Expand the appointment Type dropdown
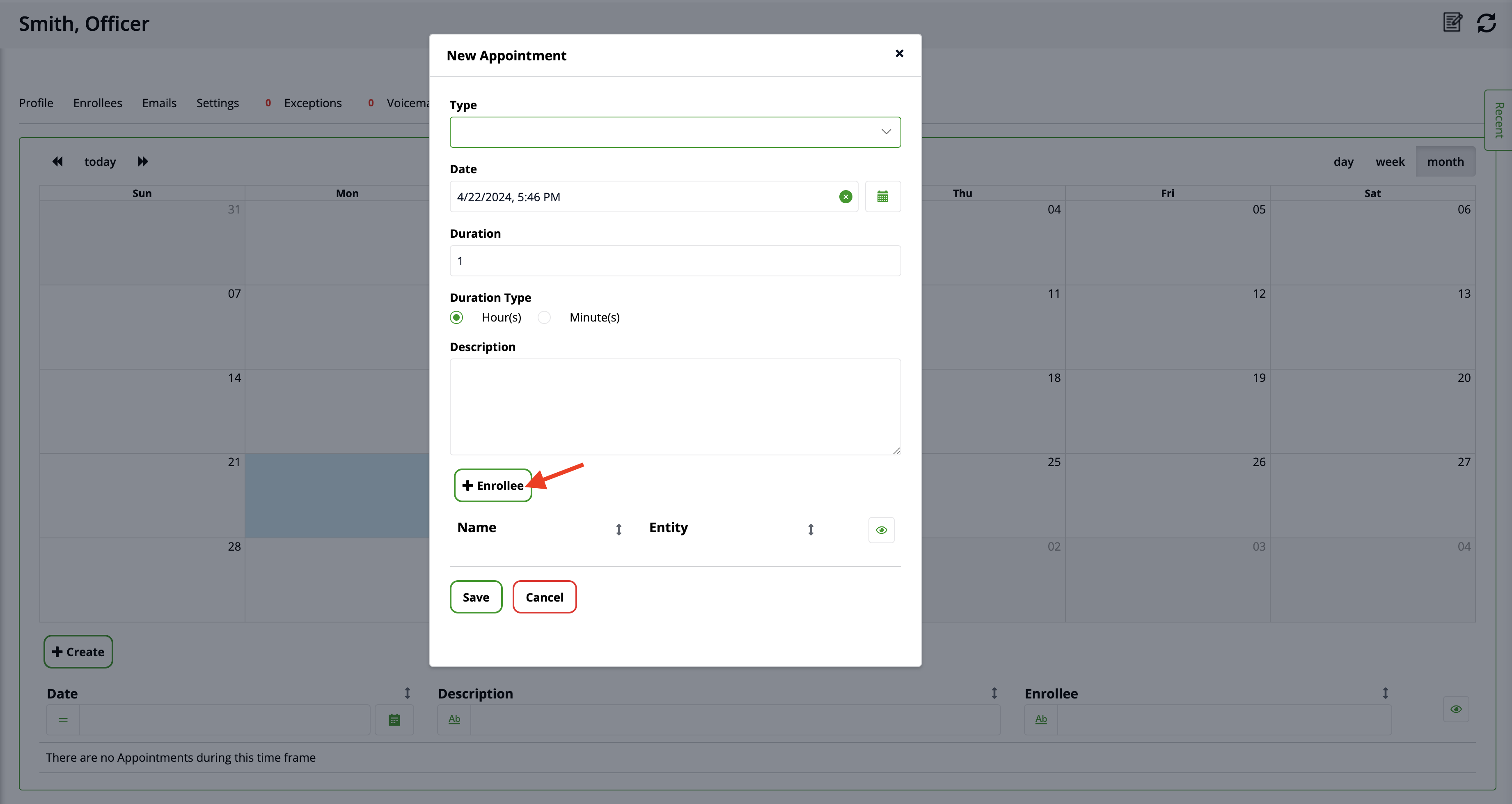The image size is (1512, 804). coord(675,132)
